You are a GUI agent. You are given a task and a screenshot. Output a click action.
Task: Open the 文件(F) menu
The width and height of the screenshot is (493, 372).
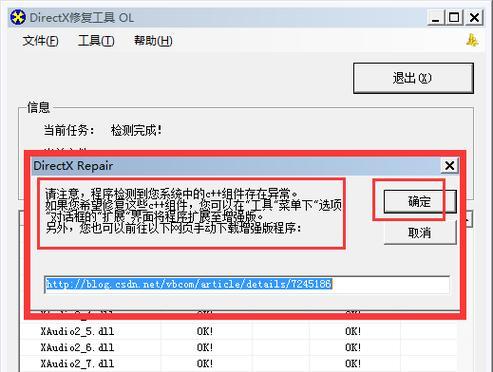pyautogui.click(x=40, y=41)
